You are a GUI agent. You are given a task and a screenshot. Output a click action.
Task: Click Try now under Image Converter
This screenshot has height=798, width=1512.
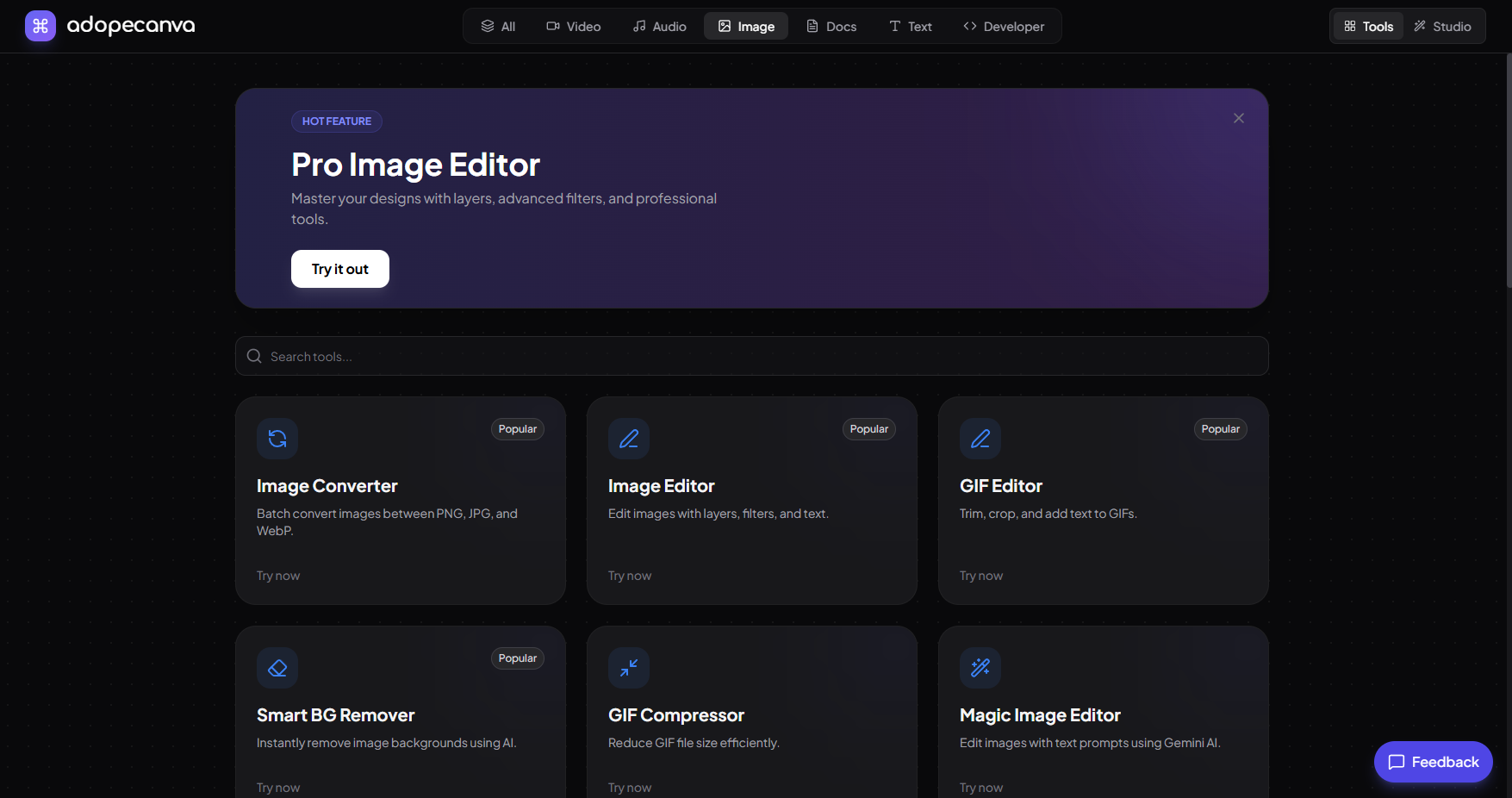point(277,575)
